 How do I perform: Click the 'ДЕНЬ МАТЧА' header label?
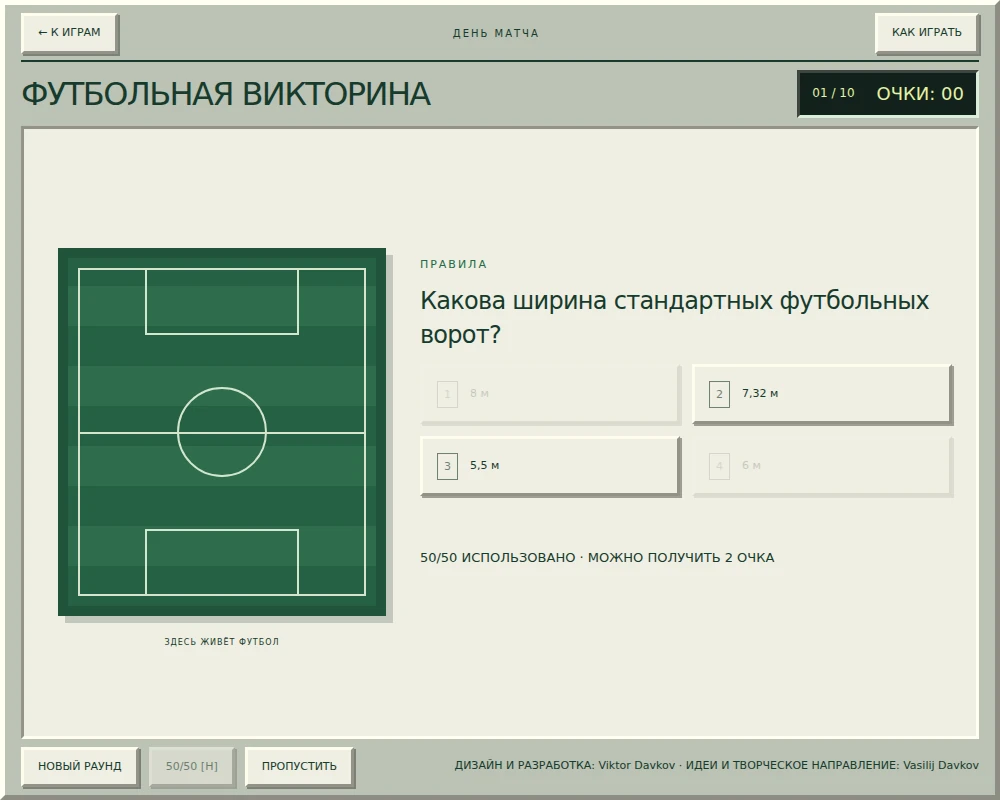(x=496, y=33)
